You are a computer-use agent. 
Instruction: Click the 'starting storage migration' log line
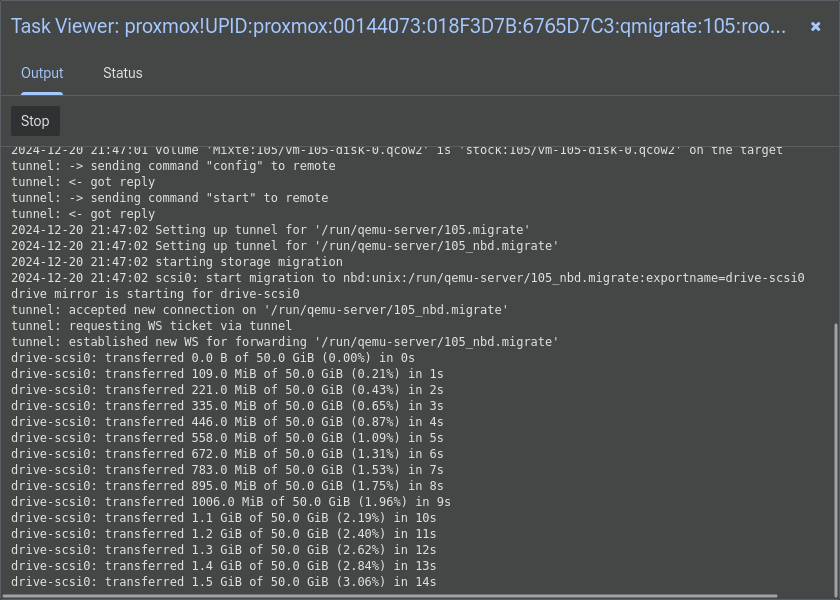(177, 262)
